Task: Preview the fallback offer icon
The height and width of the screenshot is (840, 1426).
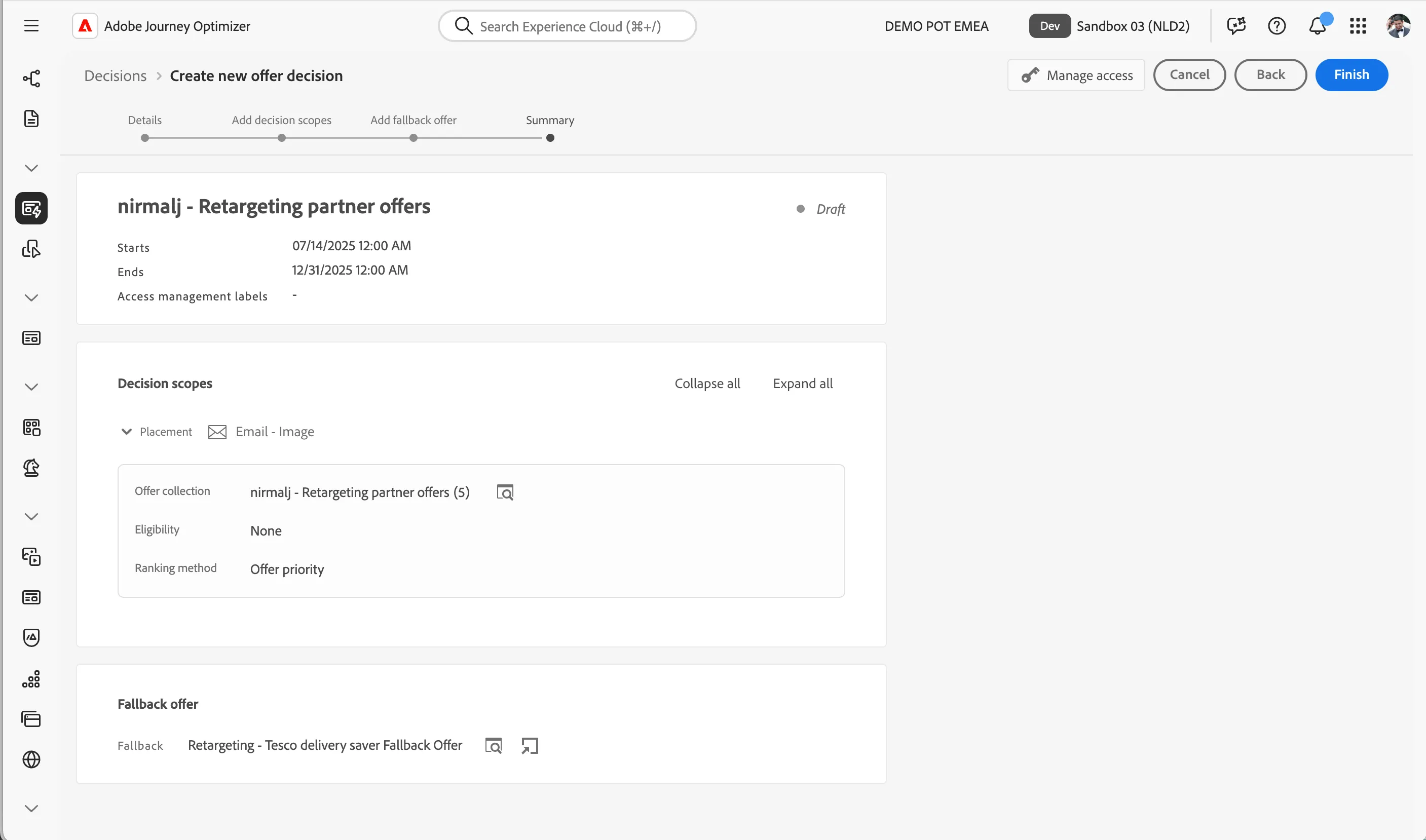Action: click(494, 745)
